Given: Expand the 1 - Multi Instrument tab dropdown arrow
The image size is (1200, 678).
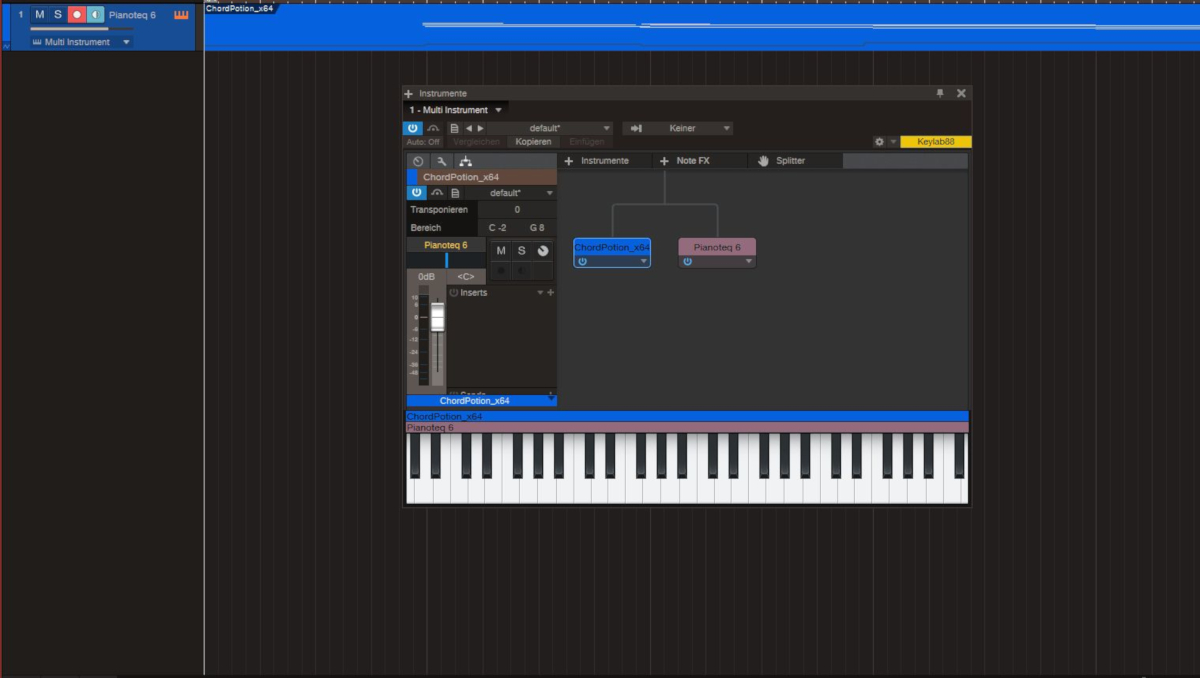Looking at the screenshot, I should [x=498, y=110].
